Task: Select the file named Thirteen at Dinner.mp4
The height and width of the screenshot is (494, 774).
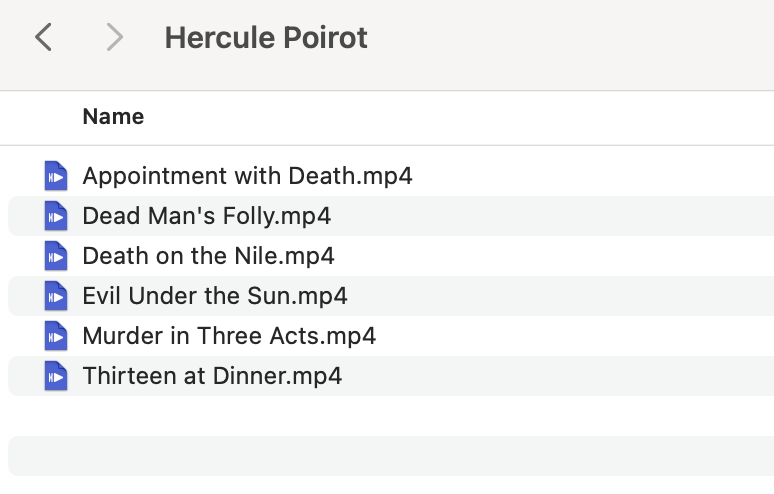Action: 212,376
